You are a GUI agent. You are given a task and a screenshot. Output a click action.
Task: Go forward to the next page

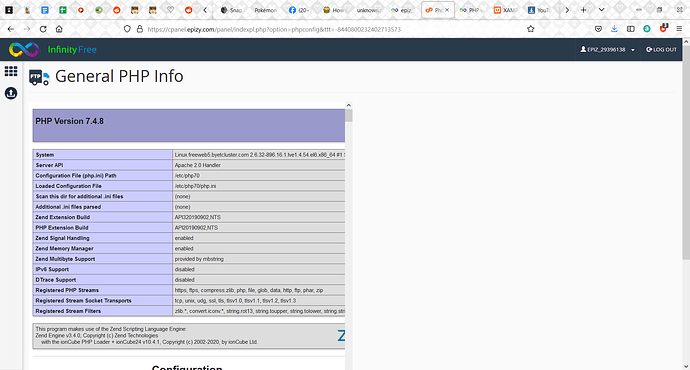click(x=27, y=29)
